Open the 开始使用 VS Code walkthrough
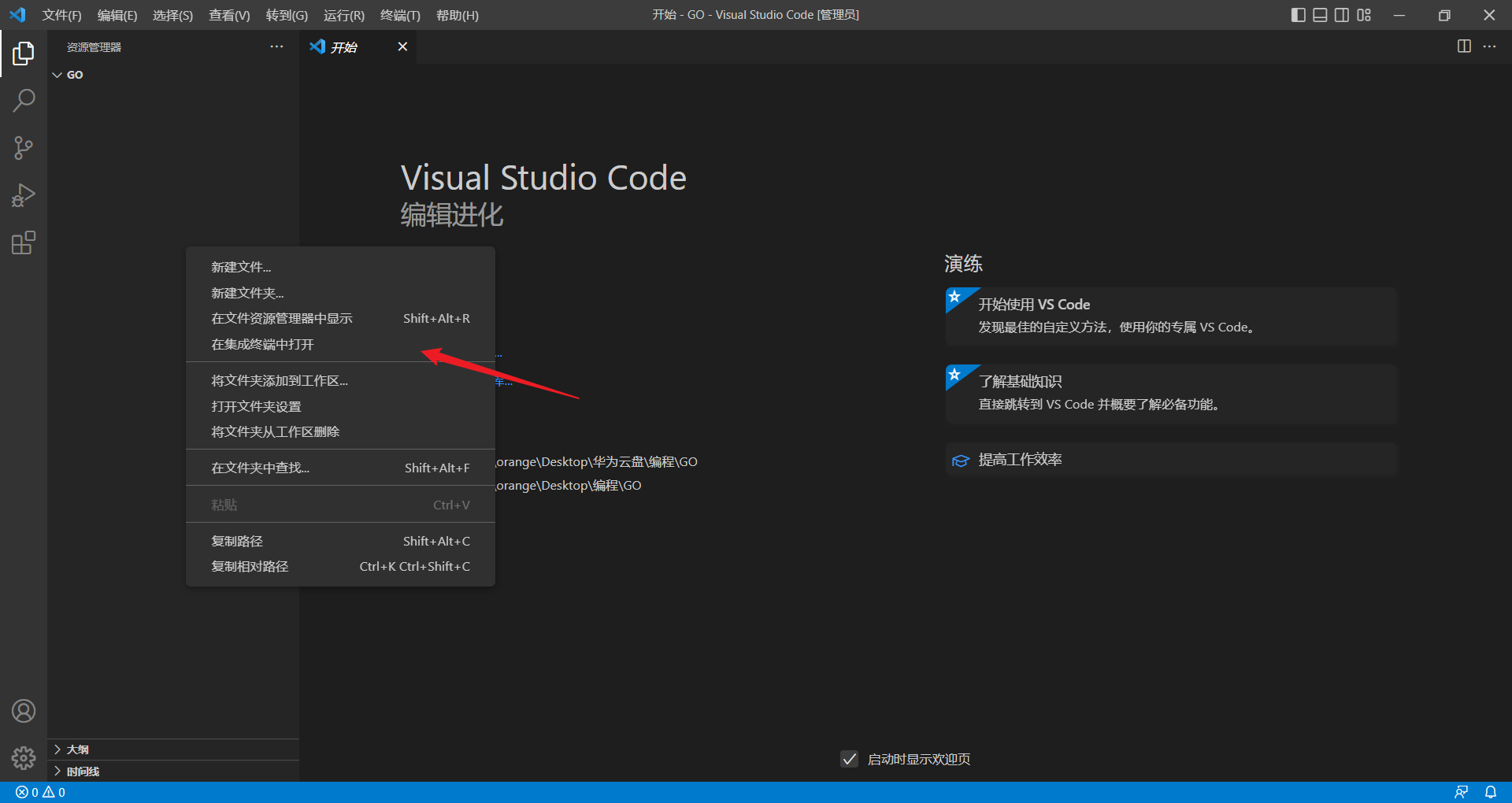The image size is (1512, 803). 1172,316
